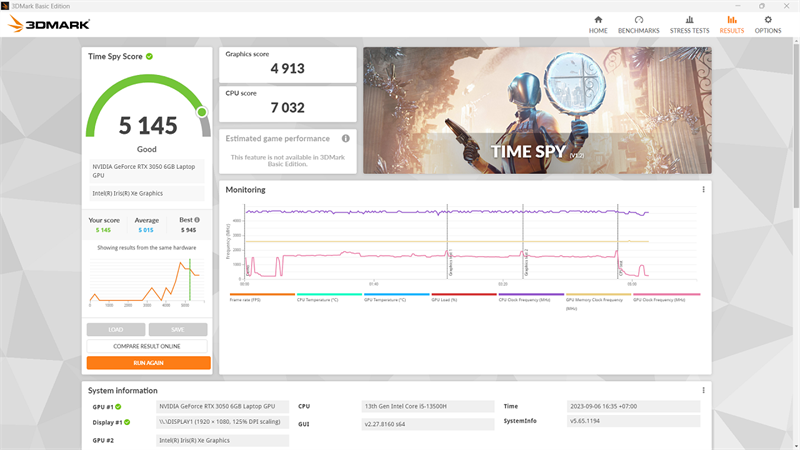Open the Monitoring panel three-dot menu

704,189
